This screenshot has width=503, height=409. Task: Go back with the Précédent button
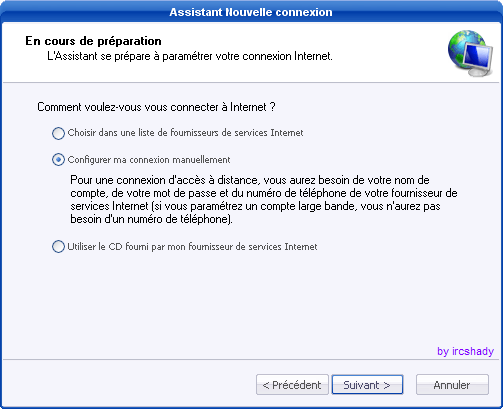click(x=292, y=385)
